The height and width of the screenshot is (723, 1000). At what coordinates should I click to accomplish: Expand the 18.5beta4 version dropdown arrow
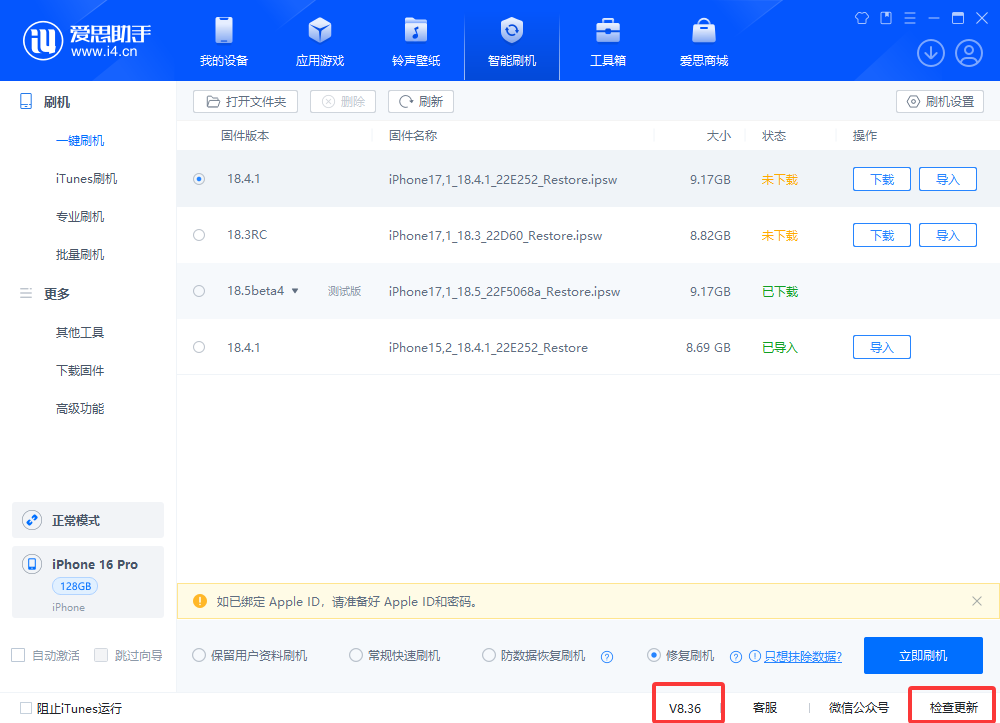[295, 291]
